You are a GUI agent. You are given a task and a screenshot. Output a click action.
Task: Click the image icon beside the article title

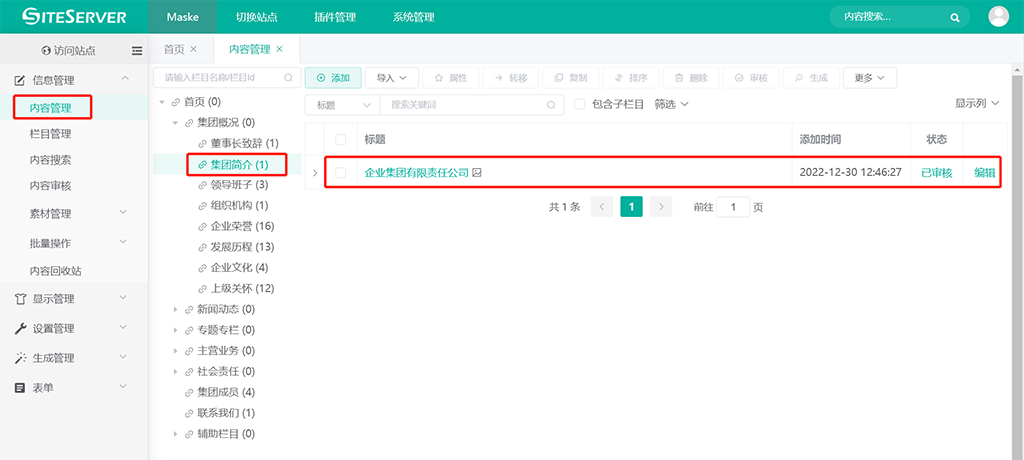[x=477, y=173]
